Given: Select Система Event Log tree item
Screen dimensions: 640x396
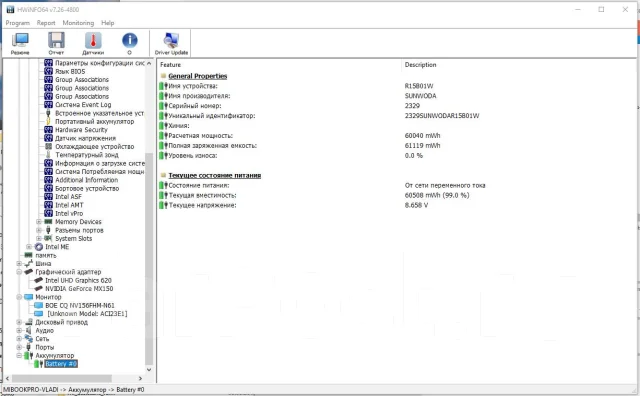Looking at the screenshot, I should tap(83, 105).
